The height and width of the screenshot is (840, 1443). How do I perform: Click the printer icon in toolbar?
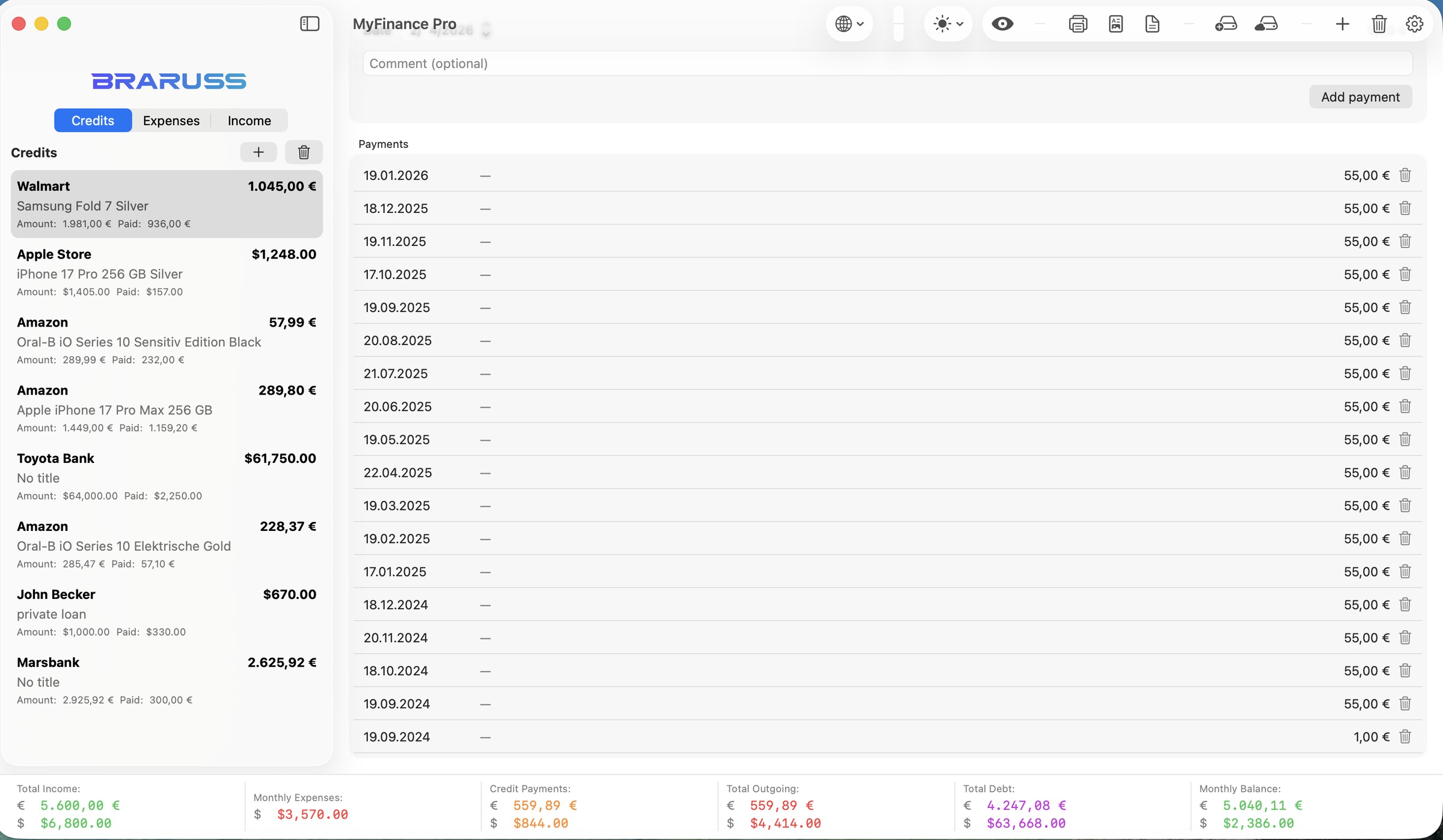point(1077,24)
